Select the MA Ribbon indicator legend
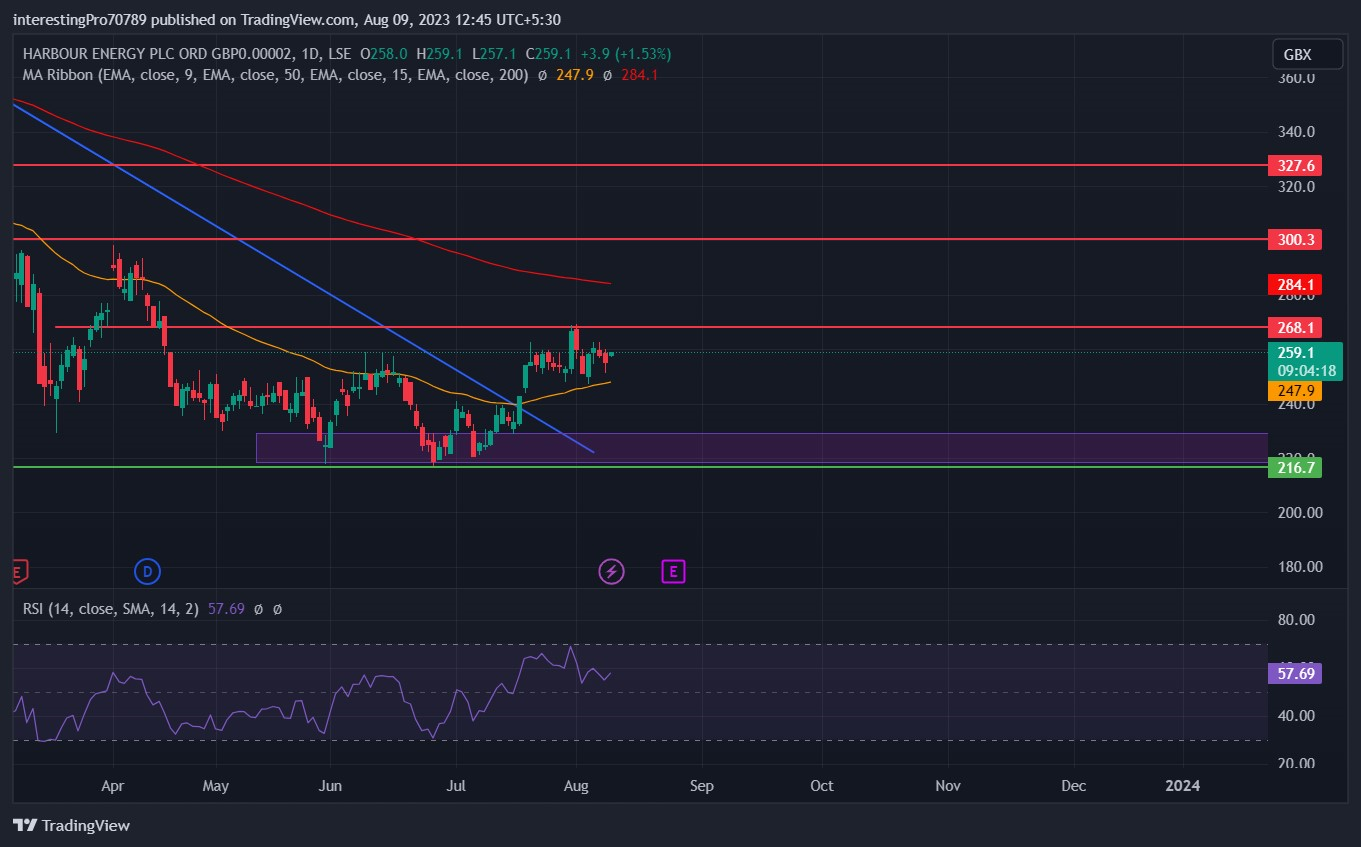The height and width of the screenshot is (847, 1361). click(x=275, y=75)
